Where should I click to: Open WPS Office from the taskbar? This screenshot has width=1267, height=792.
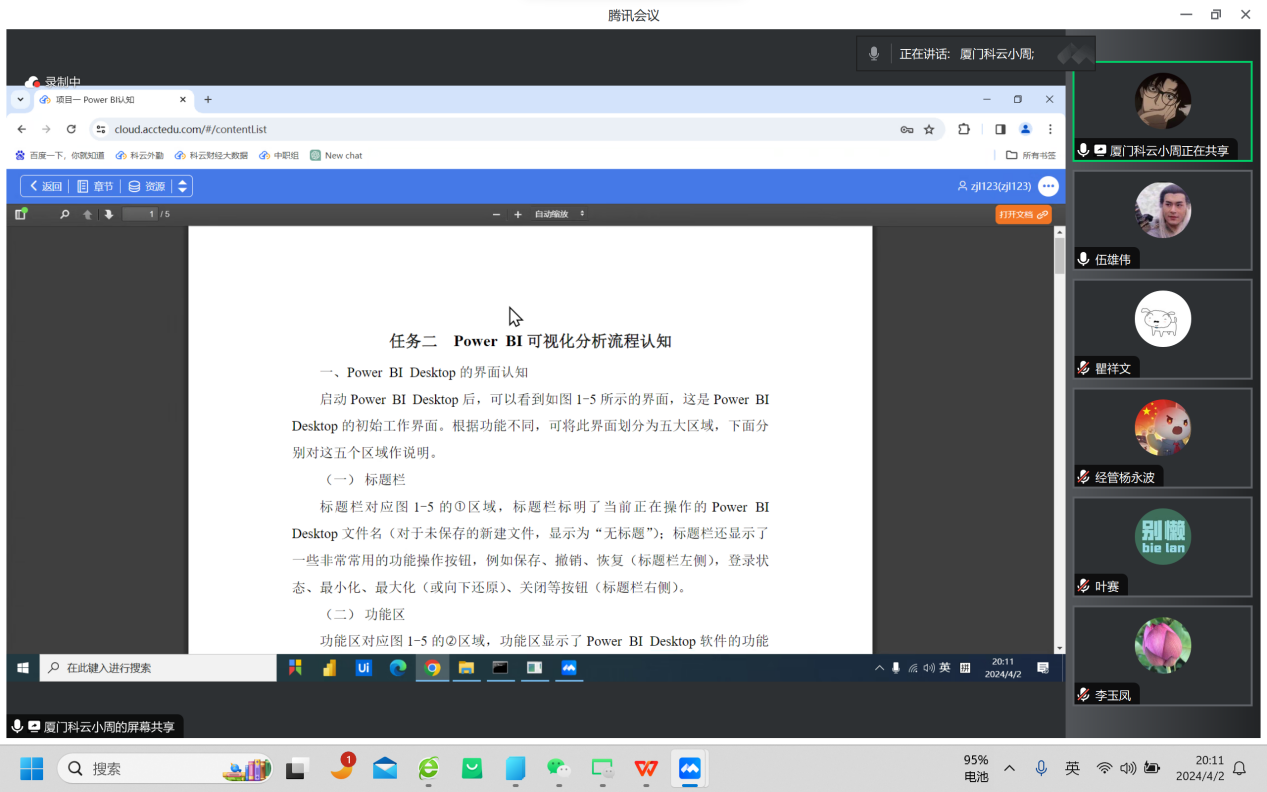pyautogui.click(x=646, y=768)
